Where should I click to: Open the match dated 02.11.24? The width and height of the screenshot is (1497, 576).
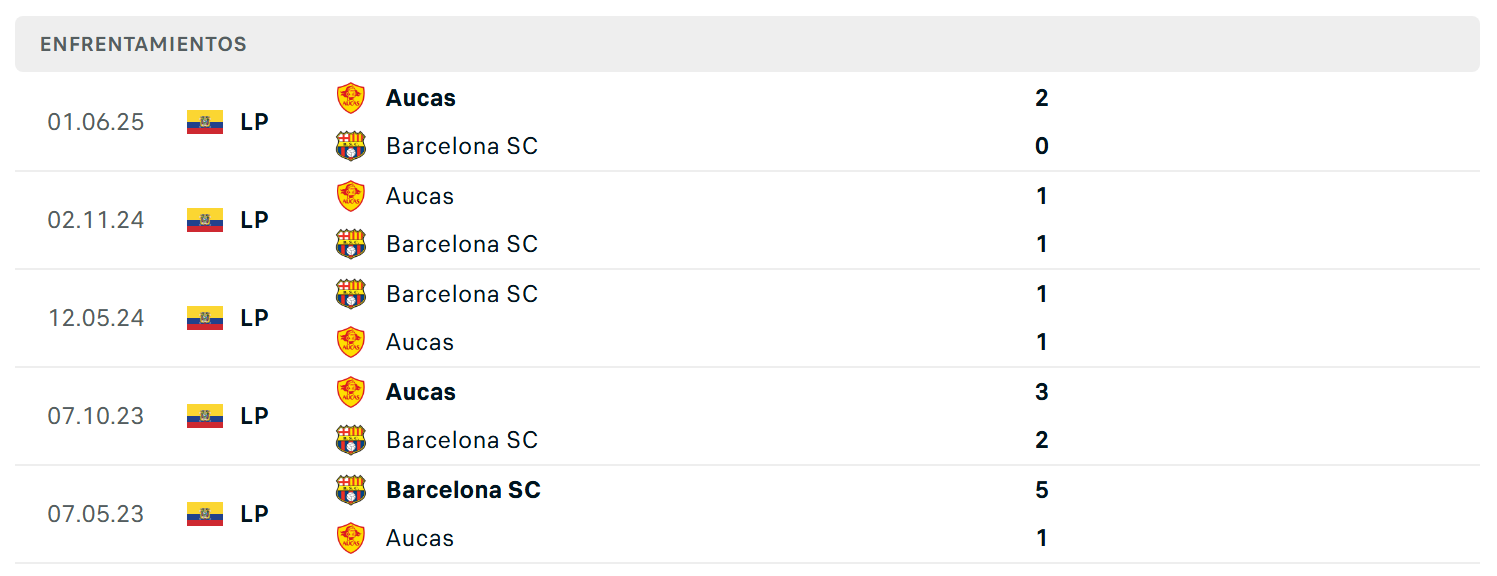[747, 220]
